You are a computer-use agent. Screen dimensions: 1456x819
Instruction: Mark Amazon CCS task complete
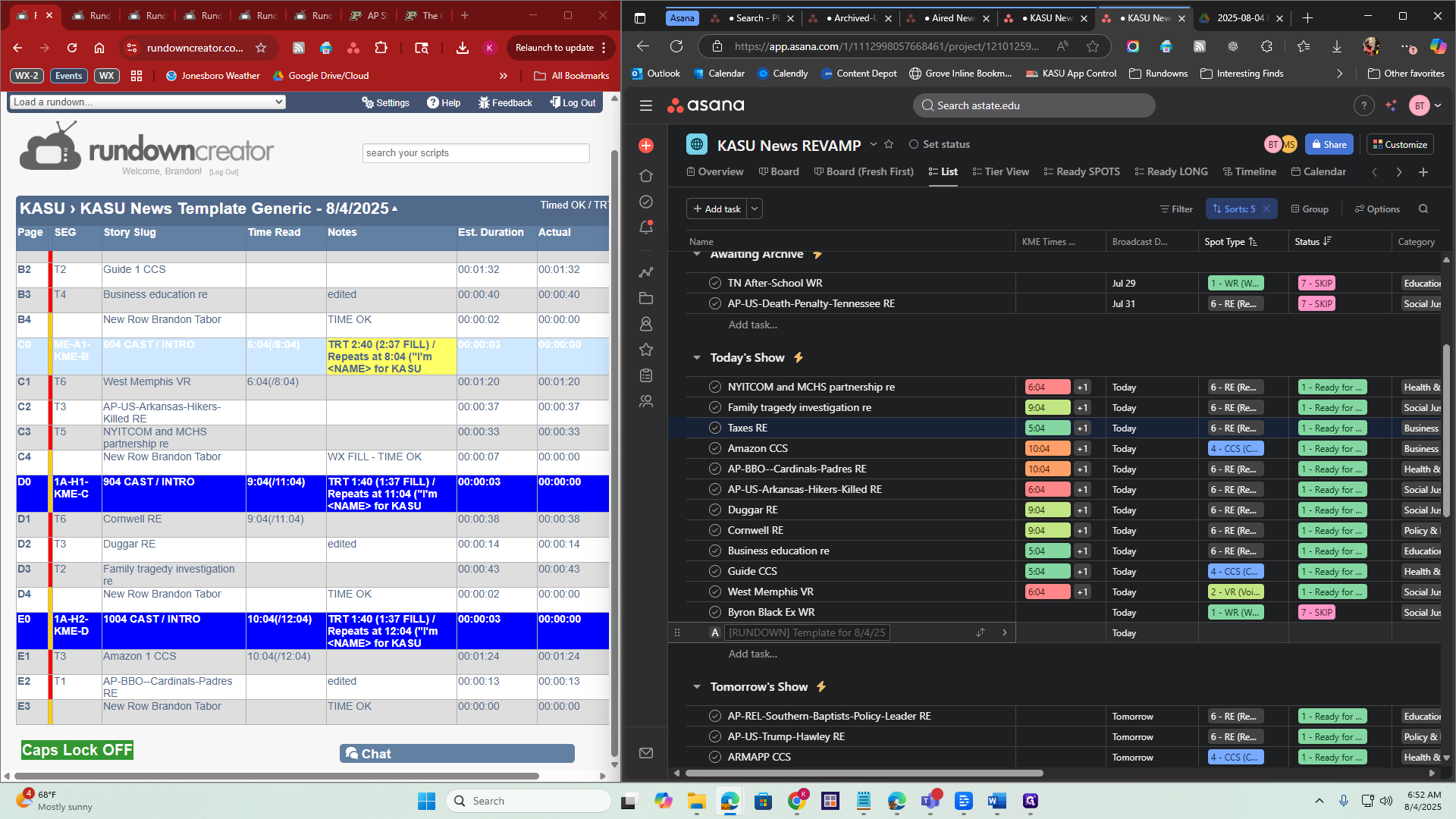click(714, 449)
